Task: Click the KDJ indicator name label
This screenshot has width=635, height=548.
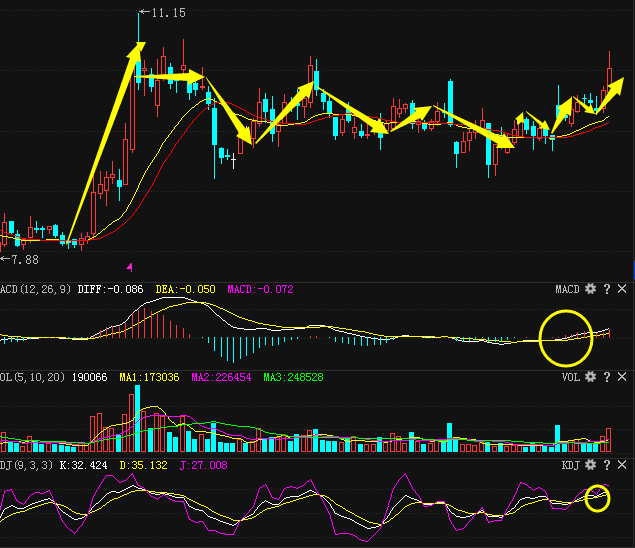Action: (571, 465)
